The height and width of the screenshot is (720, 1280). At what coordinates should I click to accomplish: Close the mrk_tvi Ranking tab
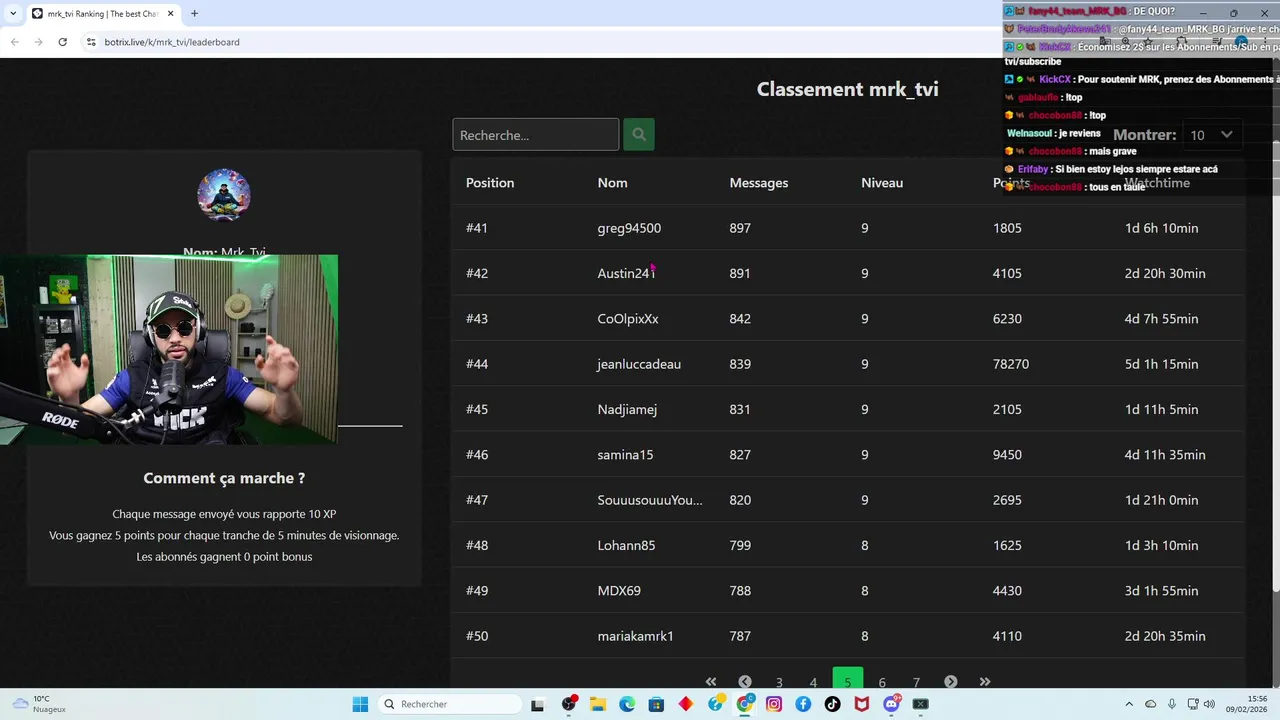(x=170, y=14)
